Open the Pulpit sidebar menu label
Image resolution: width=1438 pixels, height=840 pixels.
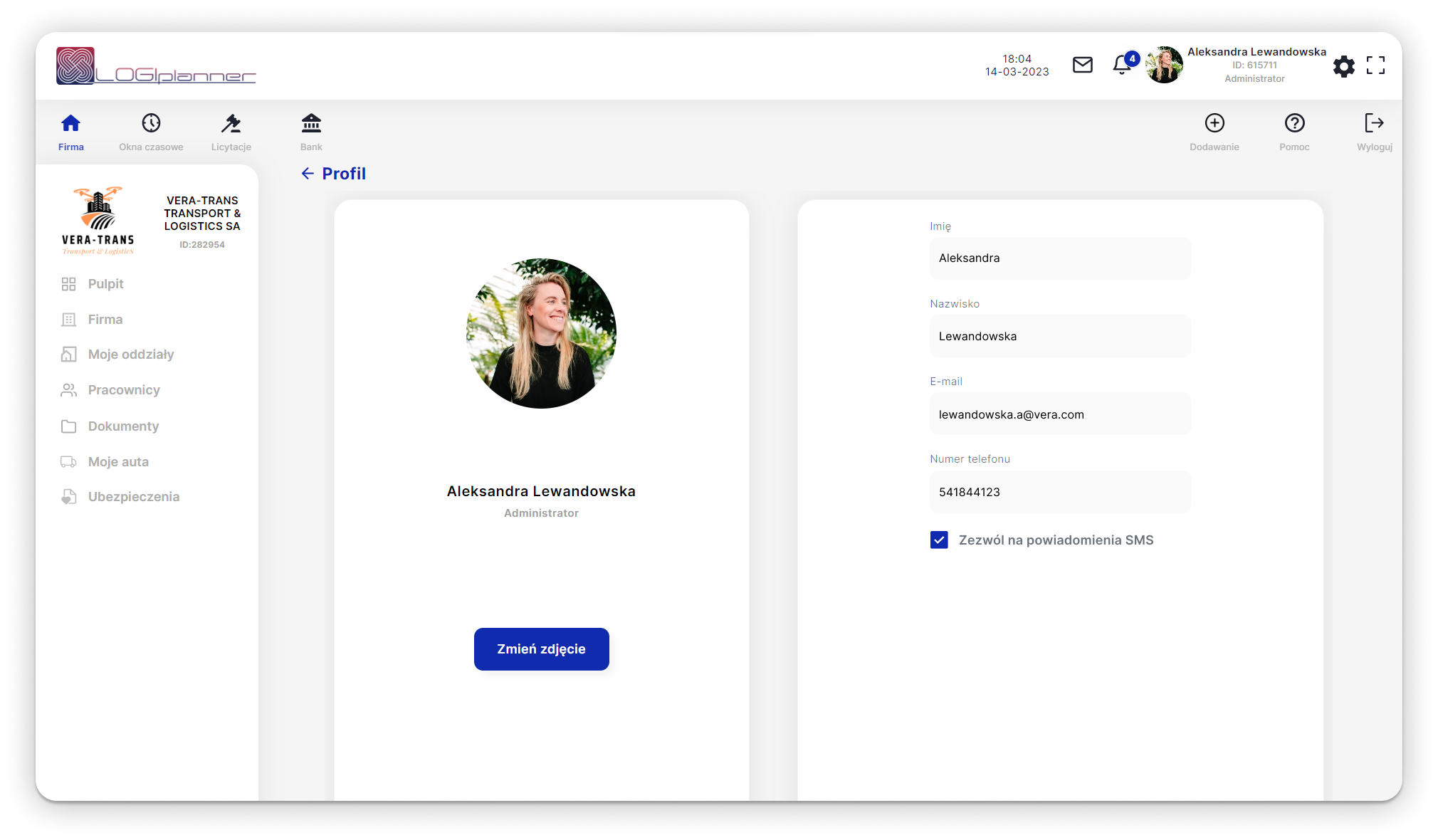(105, 284)
